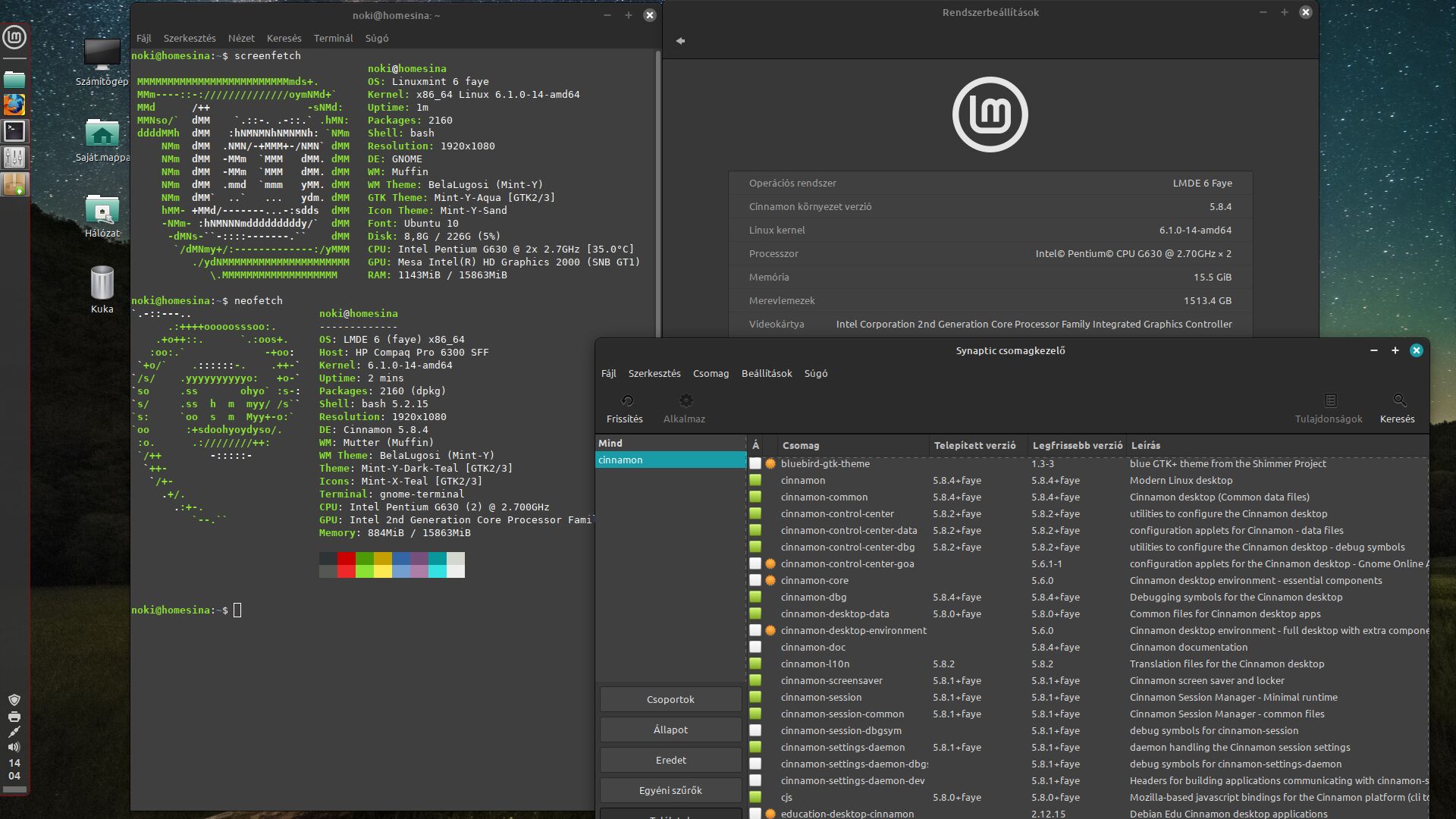Click the bluebird-gtk-theme orange supported icon
The width and height of the screenshot is (1456, 819).
click(770, 463)
